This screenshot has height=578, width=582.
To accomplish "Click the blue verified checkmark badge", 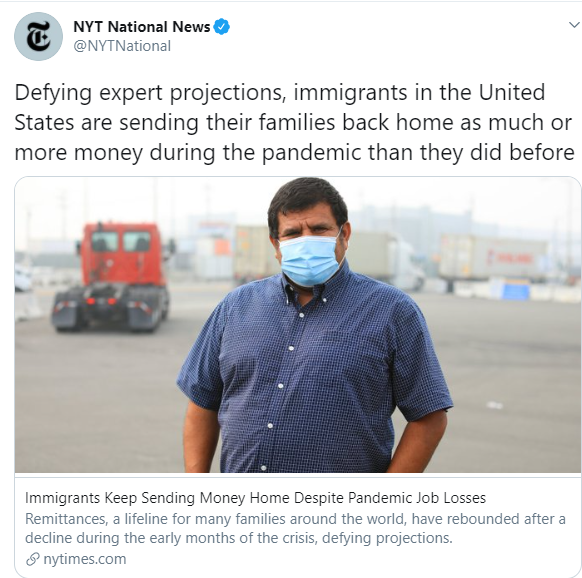I will click(222, 27).
